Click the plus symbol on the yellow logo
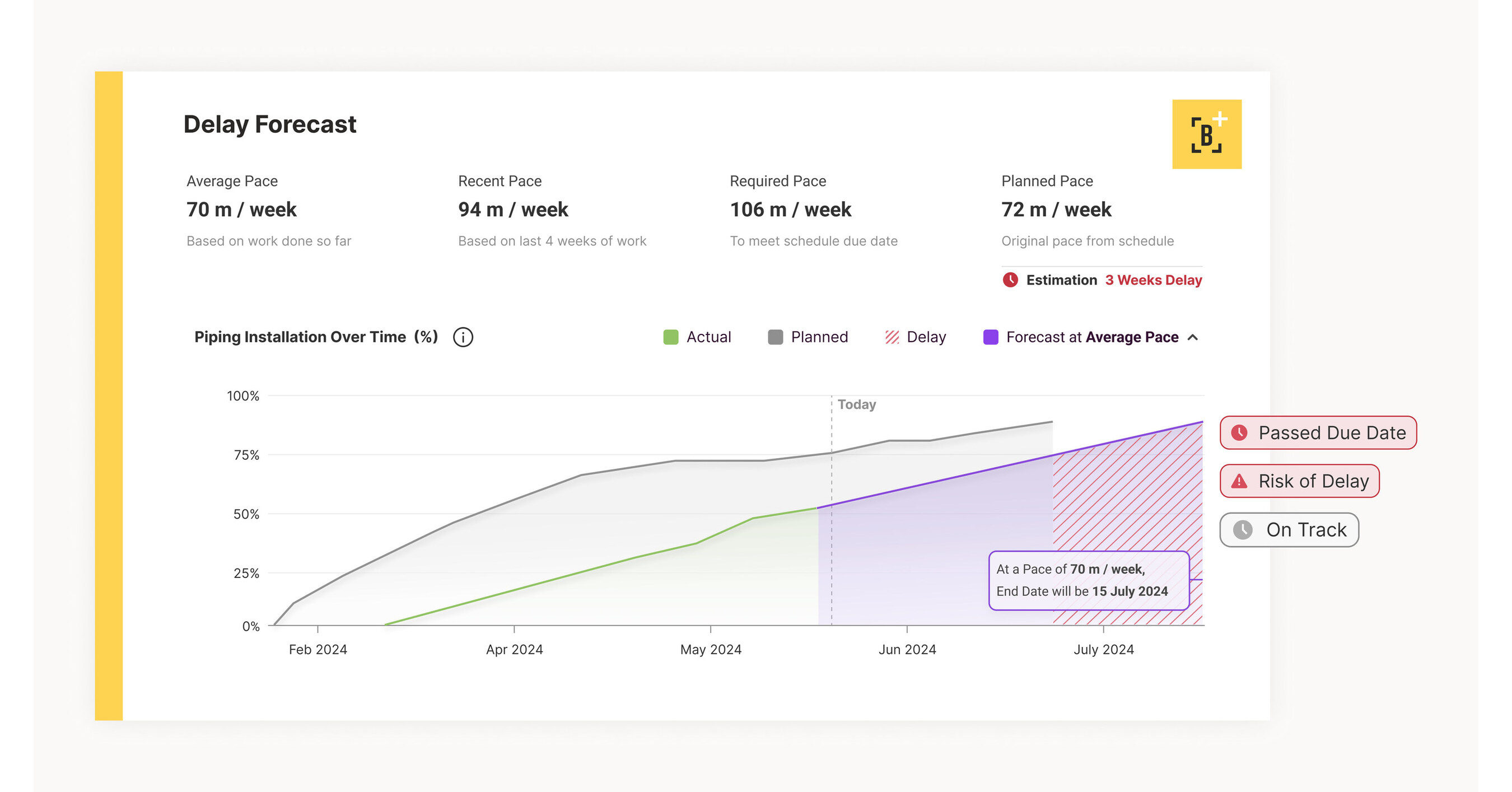Image resolution: width=1512 pixels, height=792 pixels. (x=1222, y=118)
